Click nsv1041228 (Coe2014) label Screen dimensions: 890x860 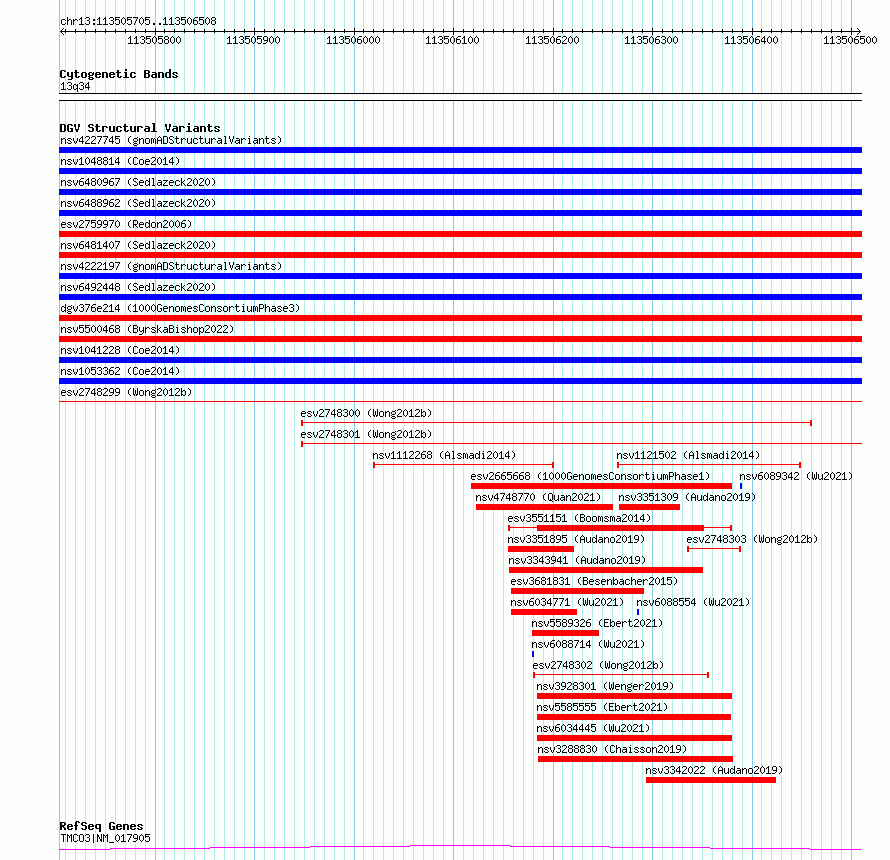pyautogui.click(x=120, y=350)
